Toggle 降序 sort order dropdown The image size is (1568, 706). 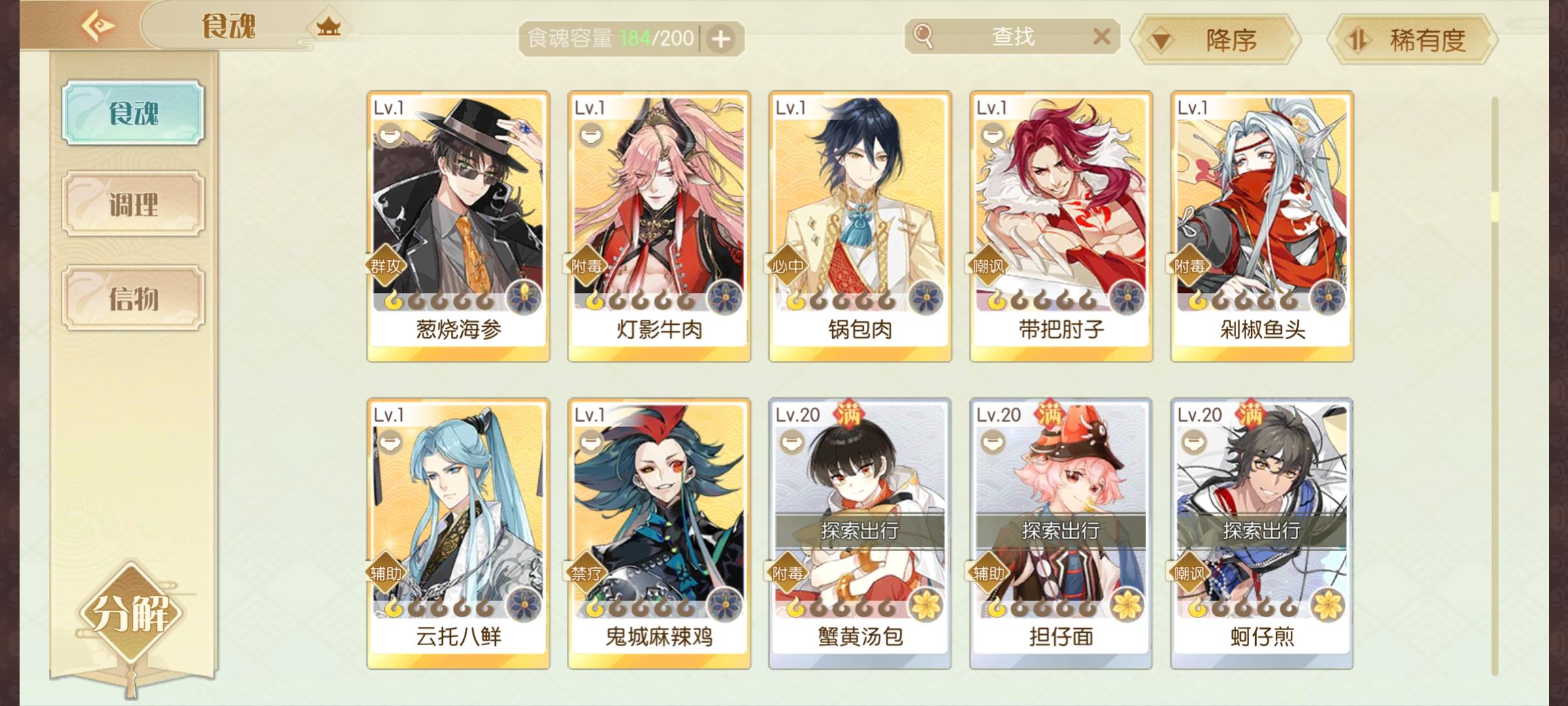[x=1217, y=41]
